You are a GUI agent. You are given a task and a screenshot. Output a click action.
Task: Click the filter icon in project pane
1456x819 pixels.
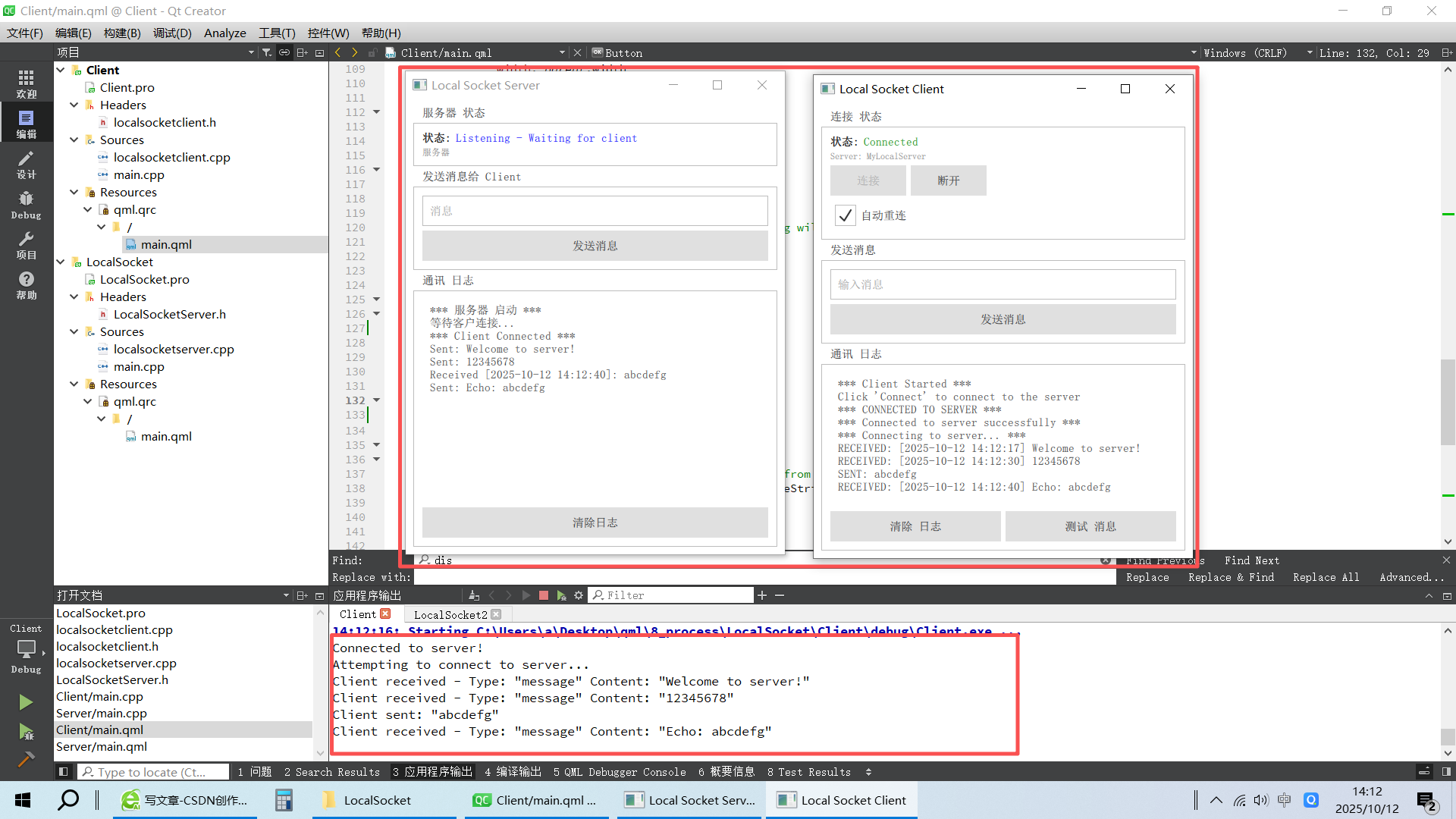[x=267, y=52]
